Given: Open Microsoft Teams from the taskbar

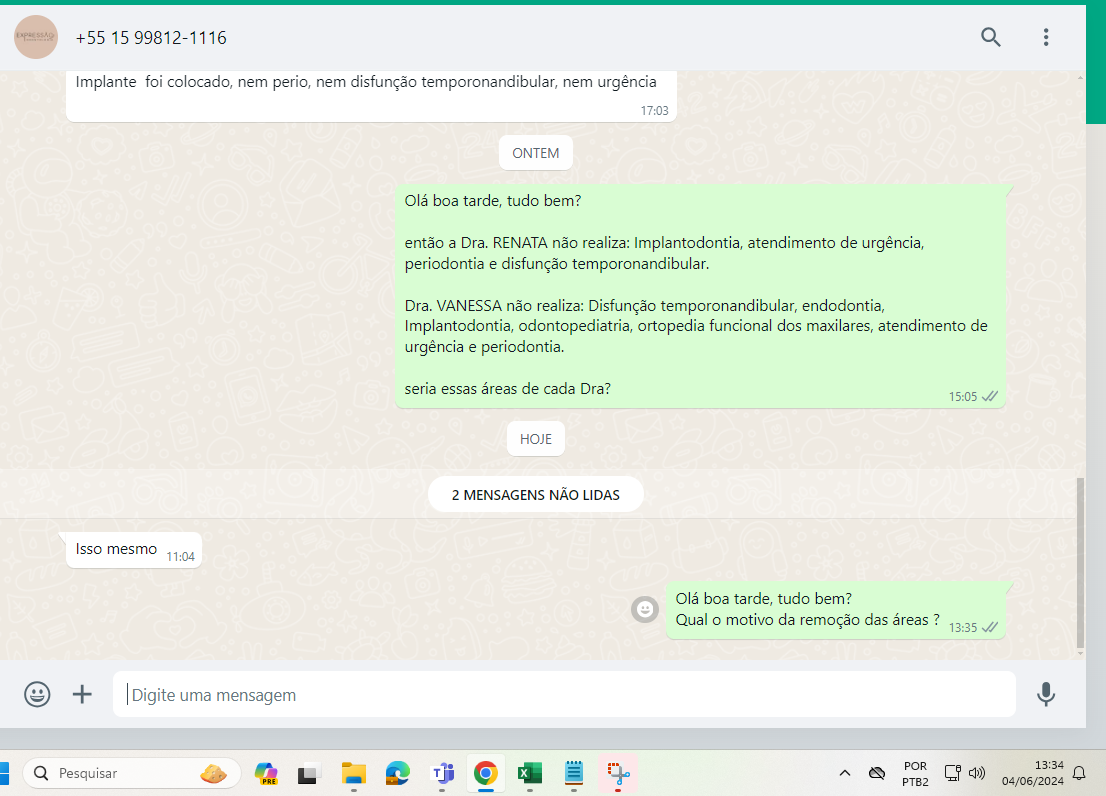Looking at the screenshot, I should coord(442,773).
